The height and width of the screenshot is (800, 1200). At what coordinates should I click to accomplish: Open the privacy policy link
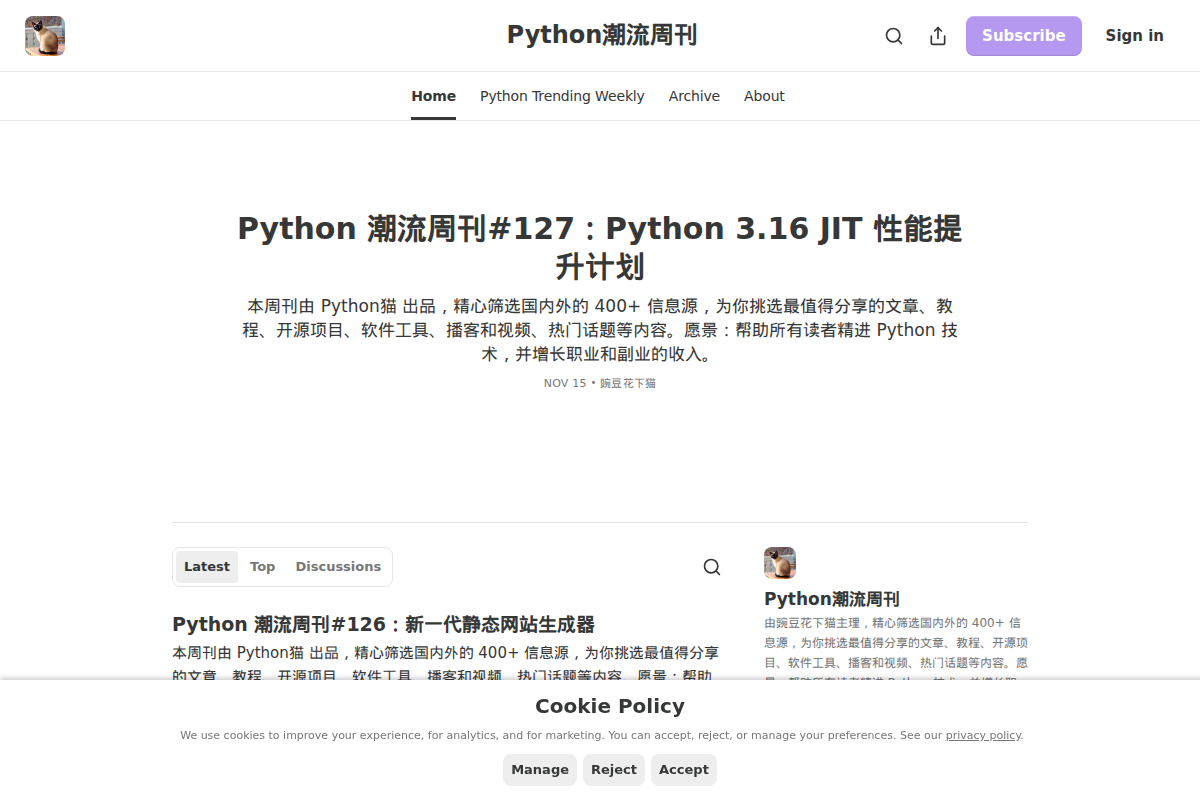[x=983, y=734]
